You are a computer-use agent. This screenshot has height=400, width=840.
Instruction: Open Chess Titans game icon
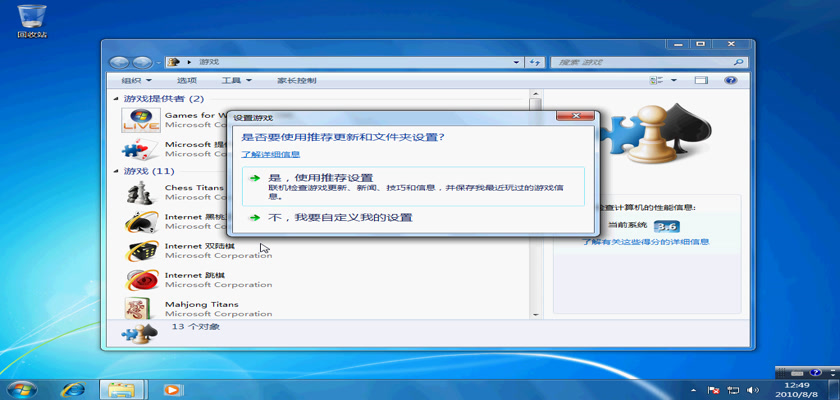139,192
